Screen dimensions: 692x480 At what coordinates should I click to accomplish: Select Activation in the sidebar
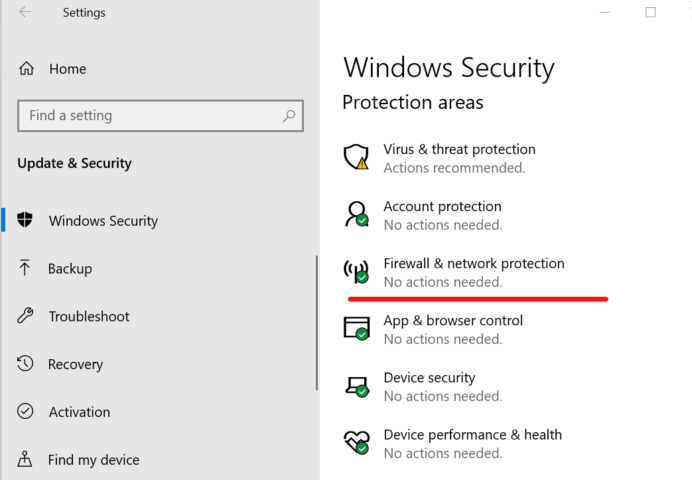click(x=79, y=412)
